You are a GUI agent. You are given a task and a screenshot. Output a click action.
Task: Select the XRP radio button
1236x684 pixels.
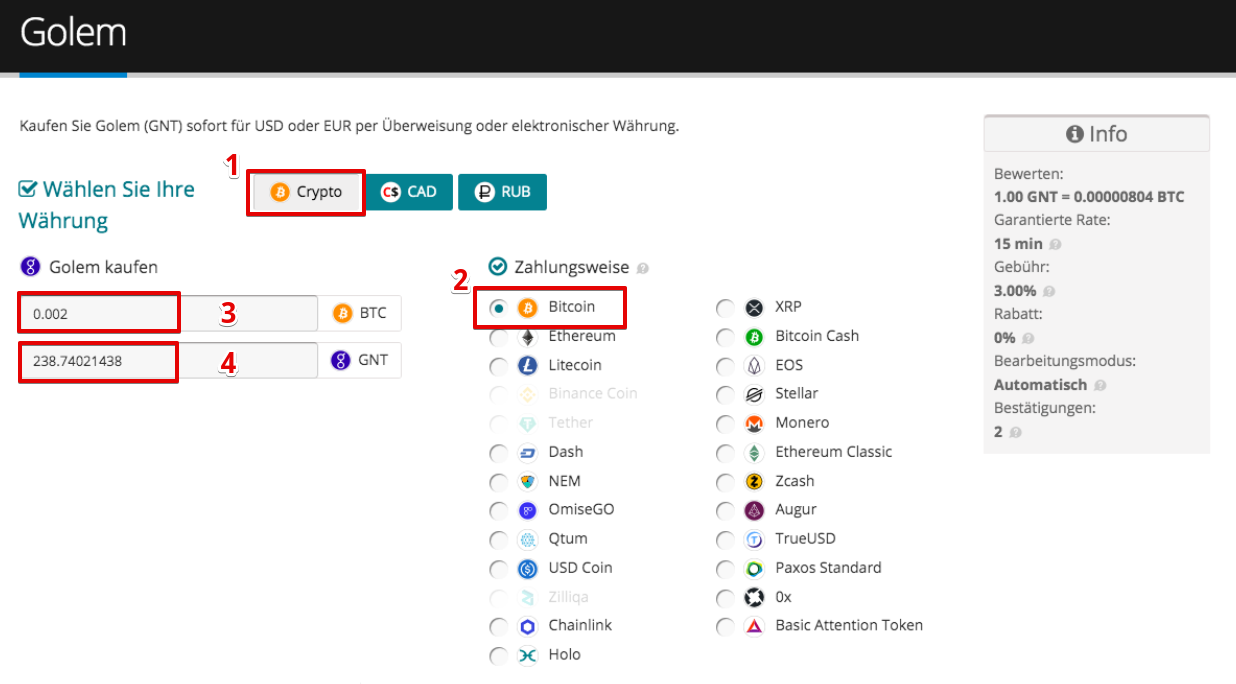click(725, 308)
